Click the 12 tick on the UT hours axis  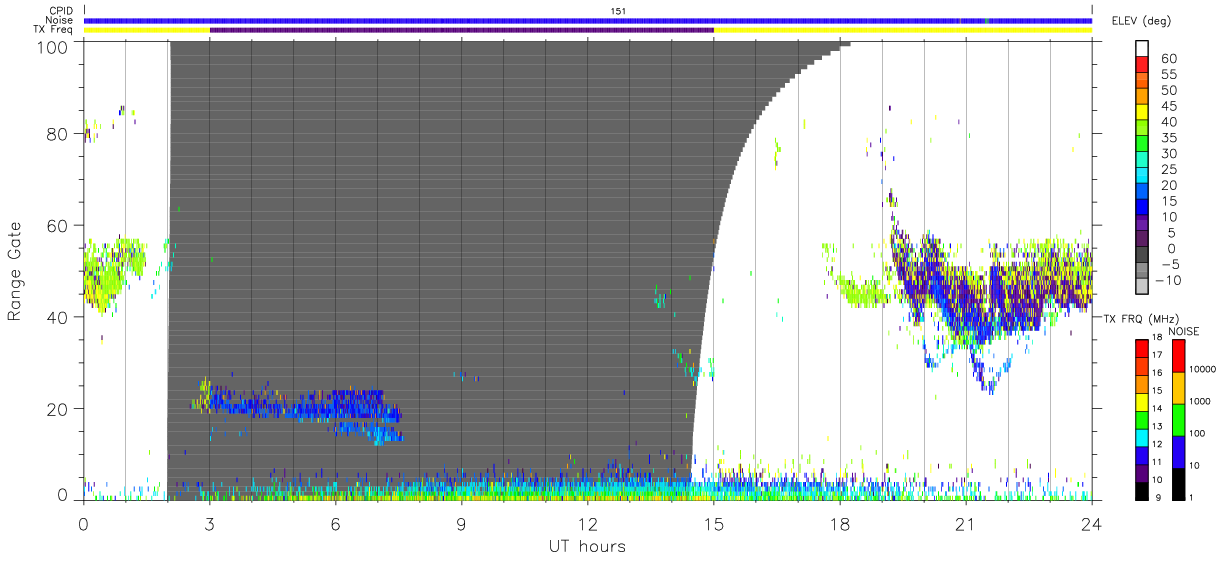[588, 522]
